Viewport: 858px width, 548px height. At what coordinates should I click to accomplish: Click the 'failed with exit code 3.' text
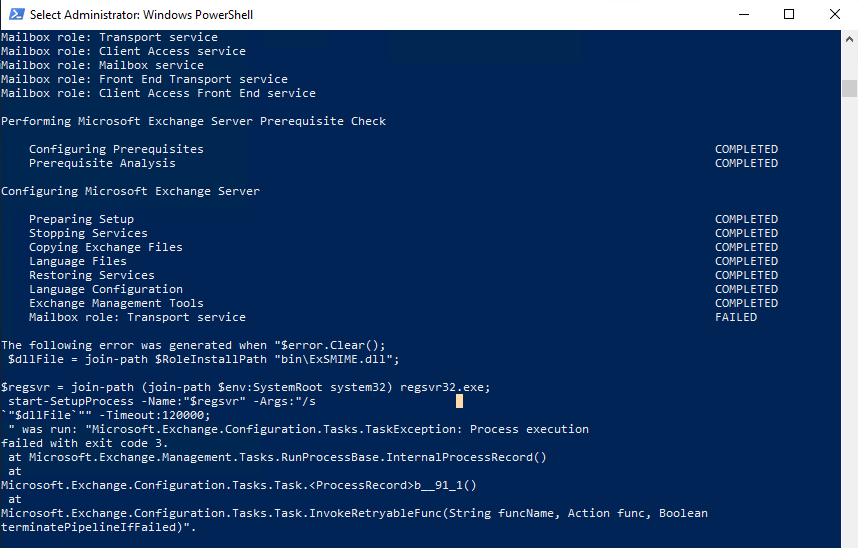click(x=84, y=443)
